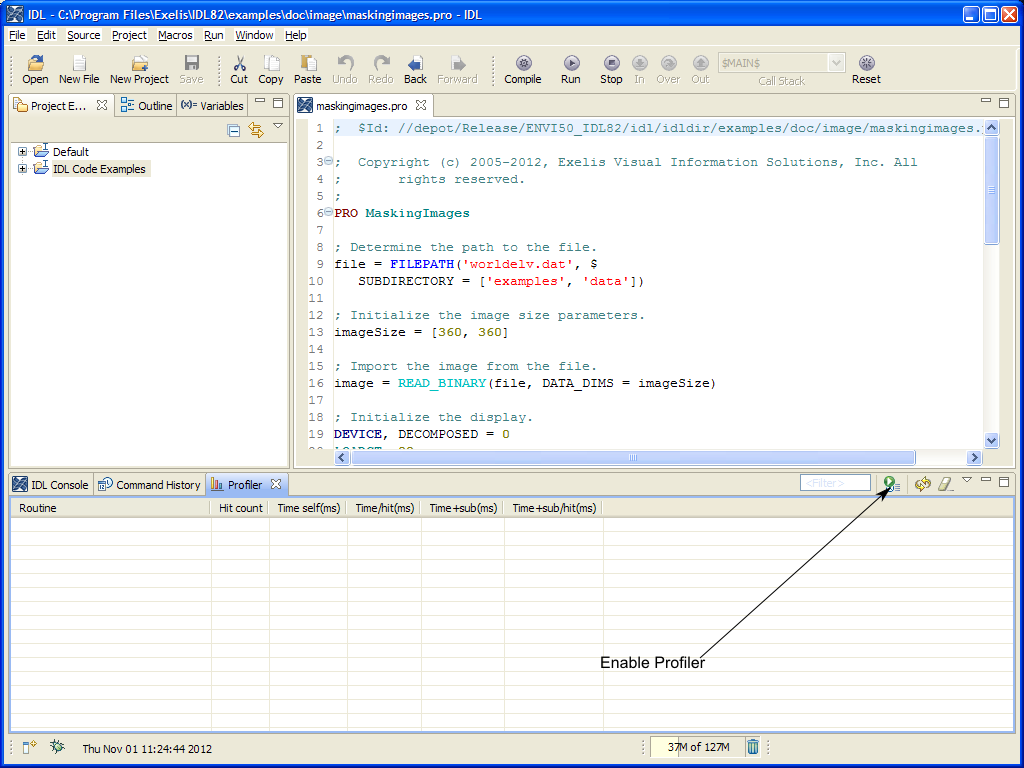This screenshot has width=1024, height=768.
Task: Open the Window menu
Action: coord(254,35)
